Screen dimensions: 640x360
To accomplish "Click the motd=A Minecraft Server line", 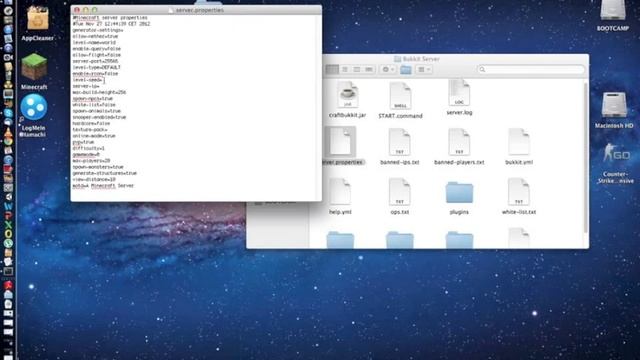I will [103, 186].
